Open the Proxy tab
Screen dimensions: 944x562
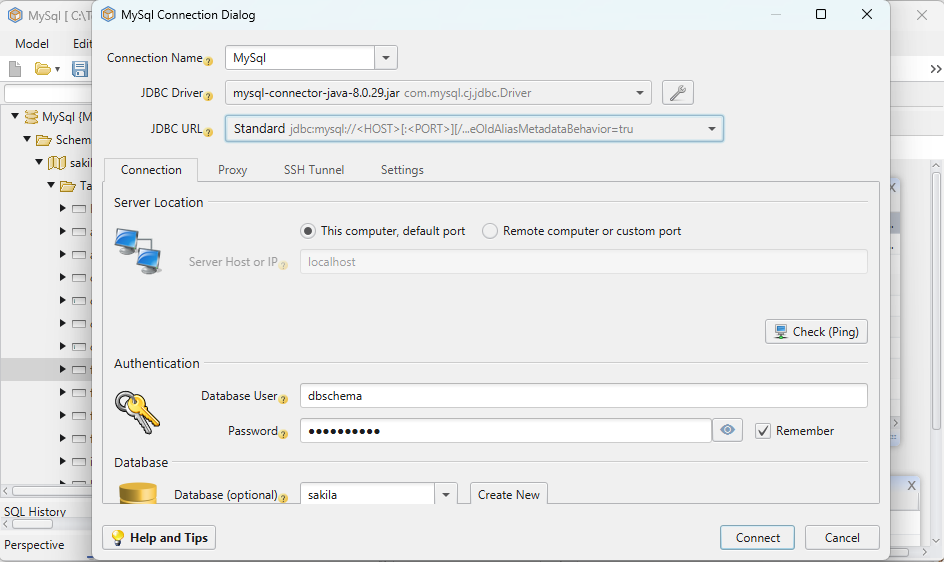pos(232,170)
